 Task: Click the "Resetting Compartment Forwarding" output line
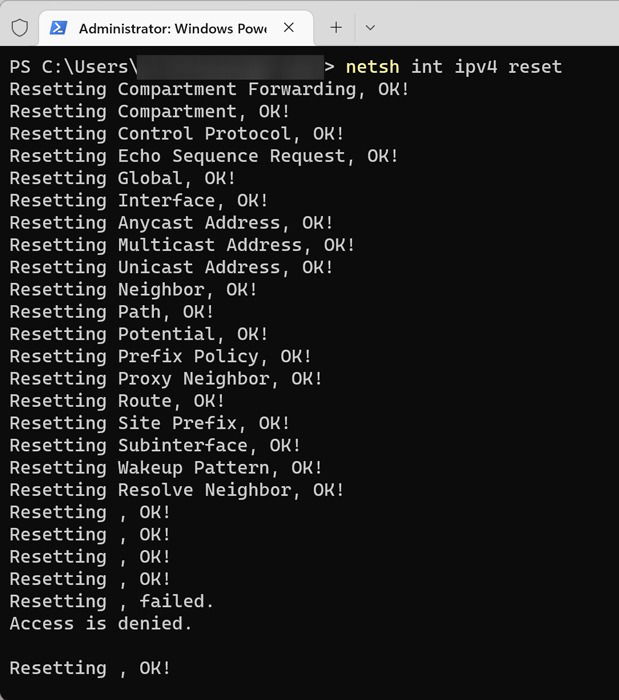[209, 89]
